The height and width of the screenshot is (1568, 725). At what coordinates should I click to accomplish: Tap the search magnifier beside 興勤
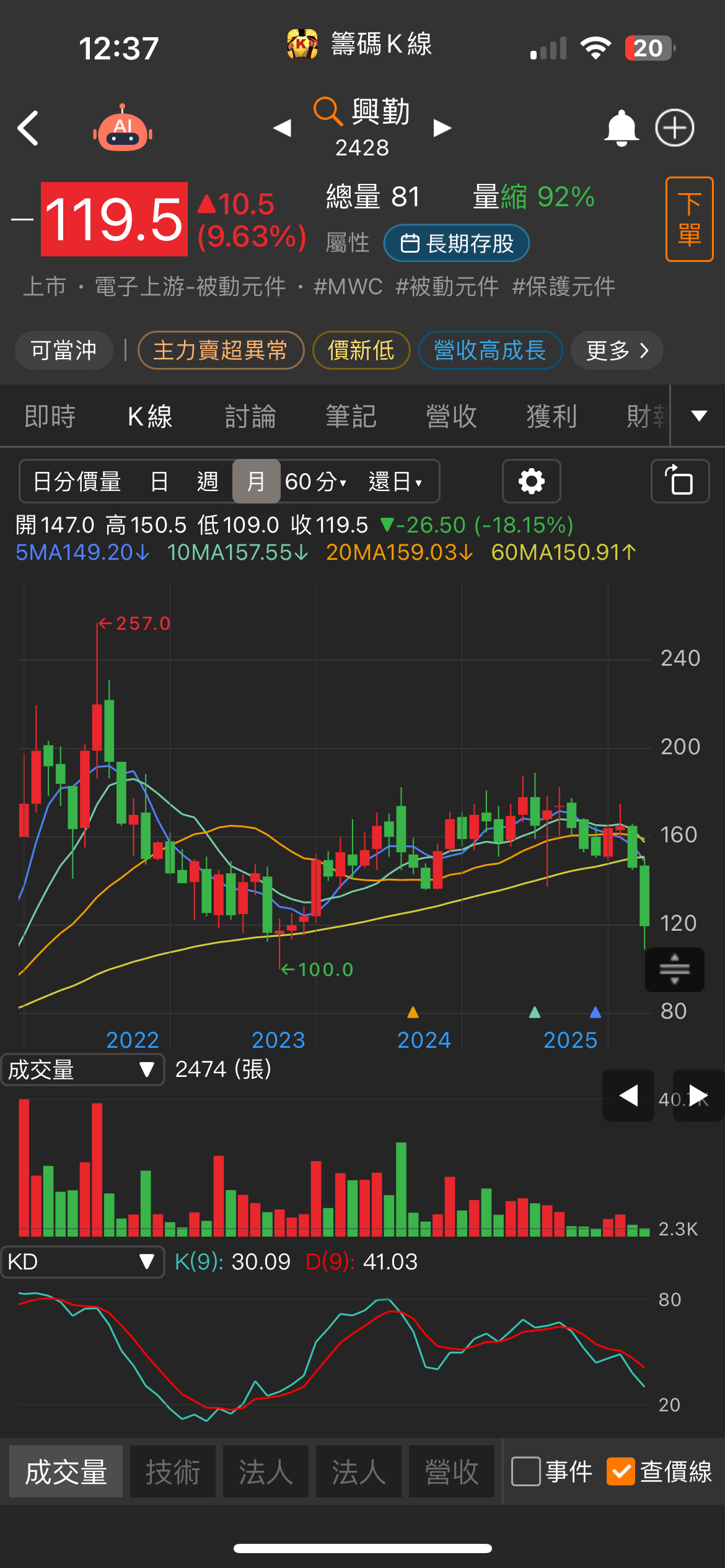tap(327, 111)
